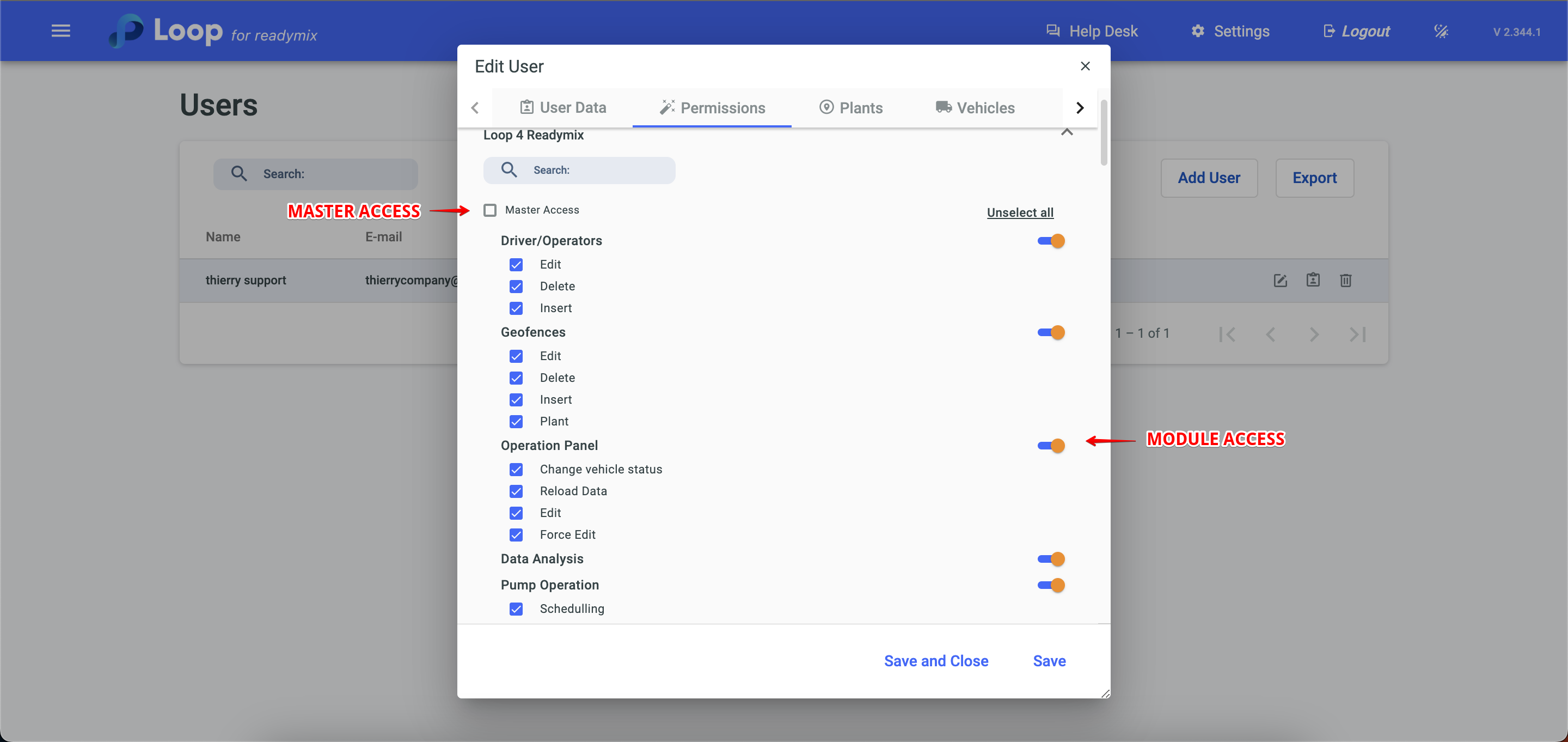
Task: Open Help Desk chat icon
Action: [1052, 31]
